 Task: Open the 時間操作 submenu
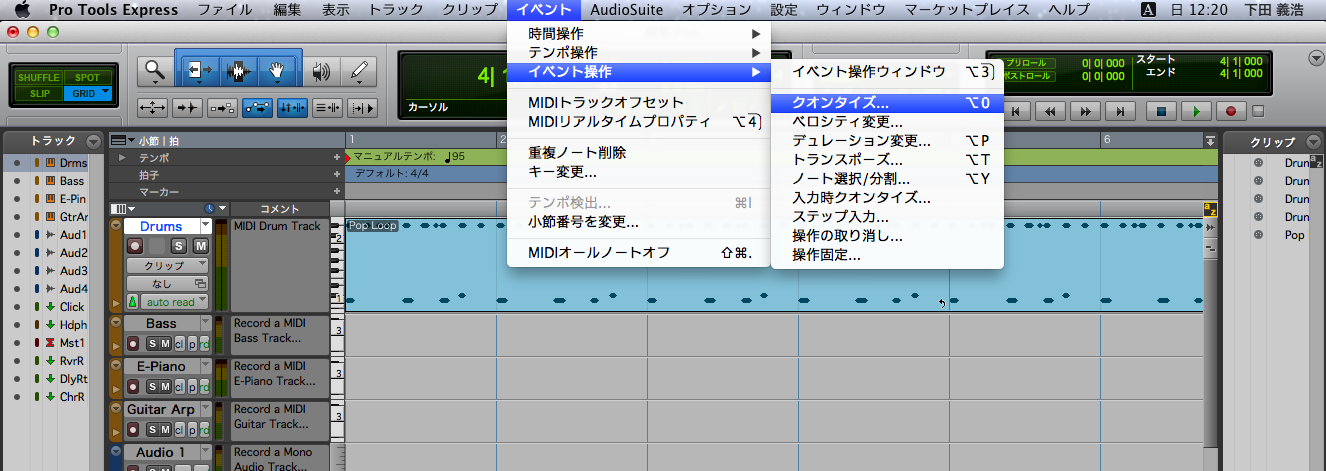tap(639, 34)
